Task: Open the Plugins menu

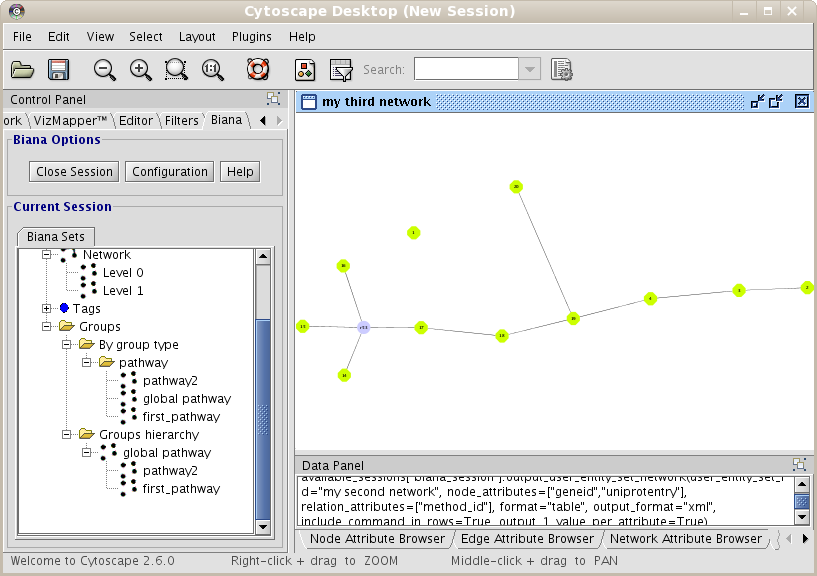Action: coord(251,37)
